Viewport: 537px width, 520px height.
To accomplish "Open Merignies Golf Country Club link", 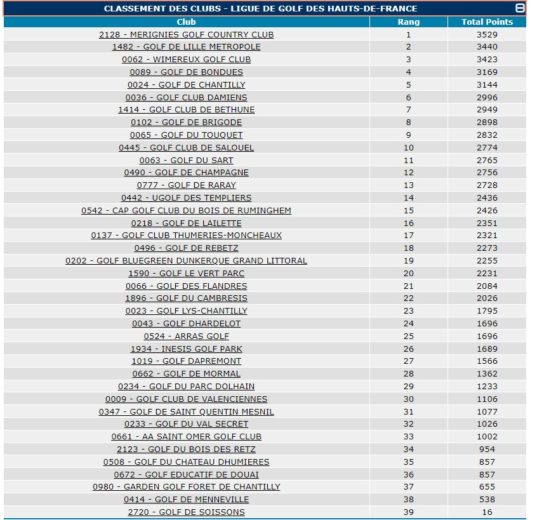I will pyautogui.click(x=186, y=35).
